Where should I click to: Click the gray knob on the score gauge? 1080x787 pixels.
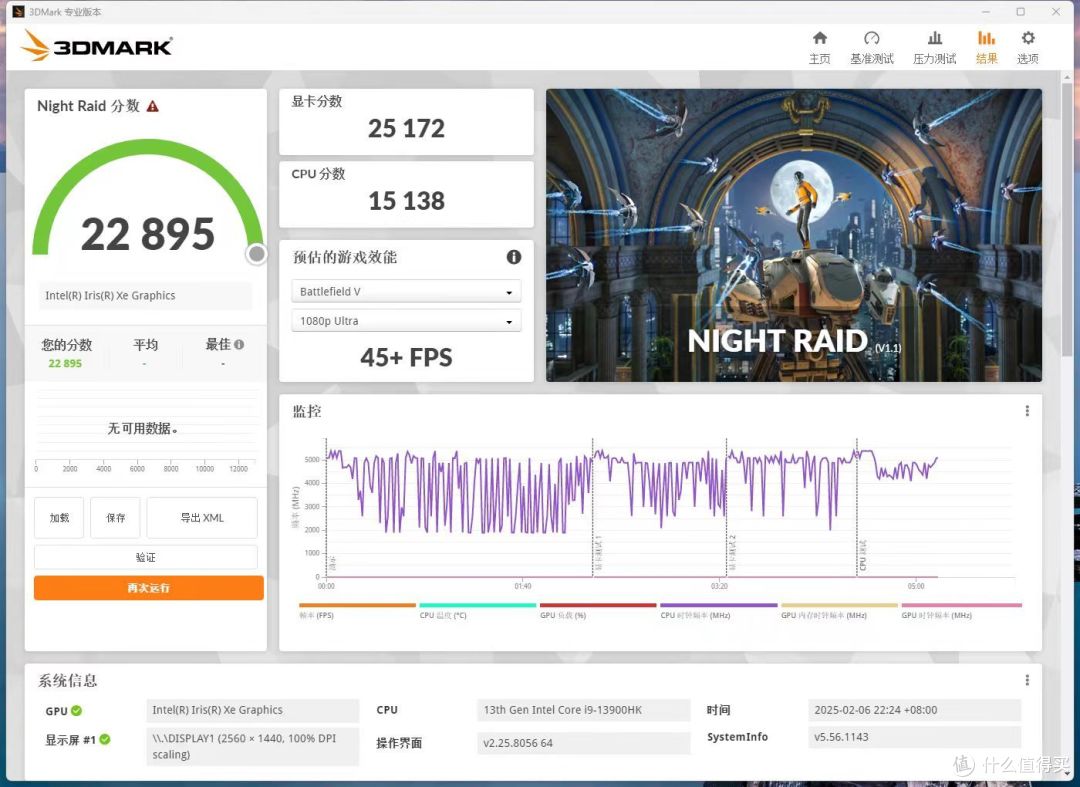[x=256, y=254]
